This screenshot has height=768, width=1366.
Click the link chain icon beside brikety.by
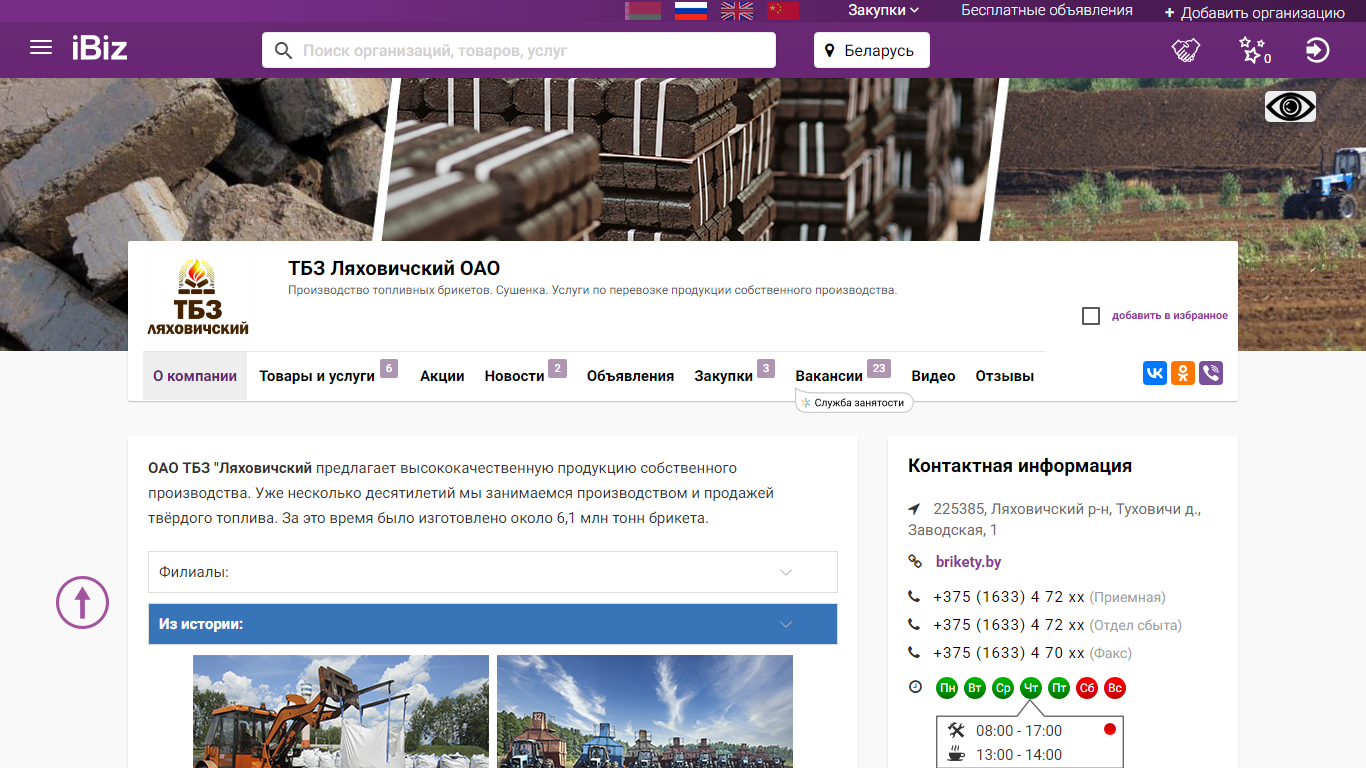coord(915,561)
